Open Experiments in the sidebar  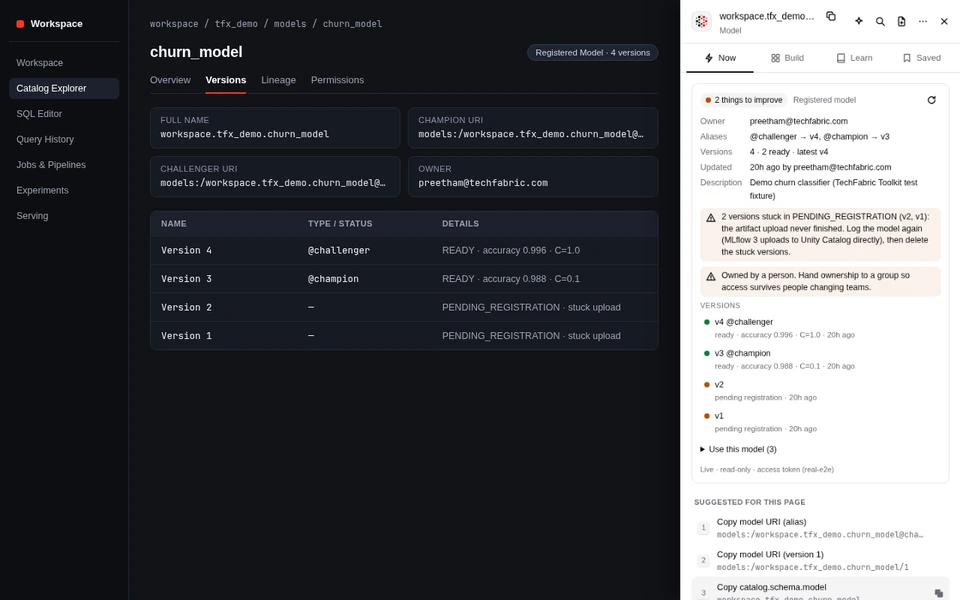(64, 190)
